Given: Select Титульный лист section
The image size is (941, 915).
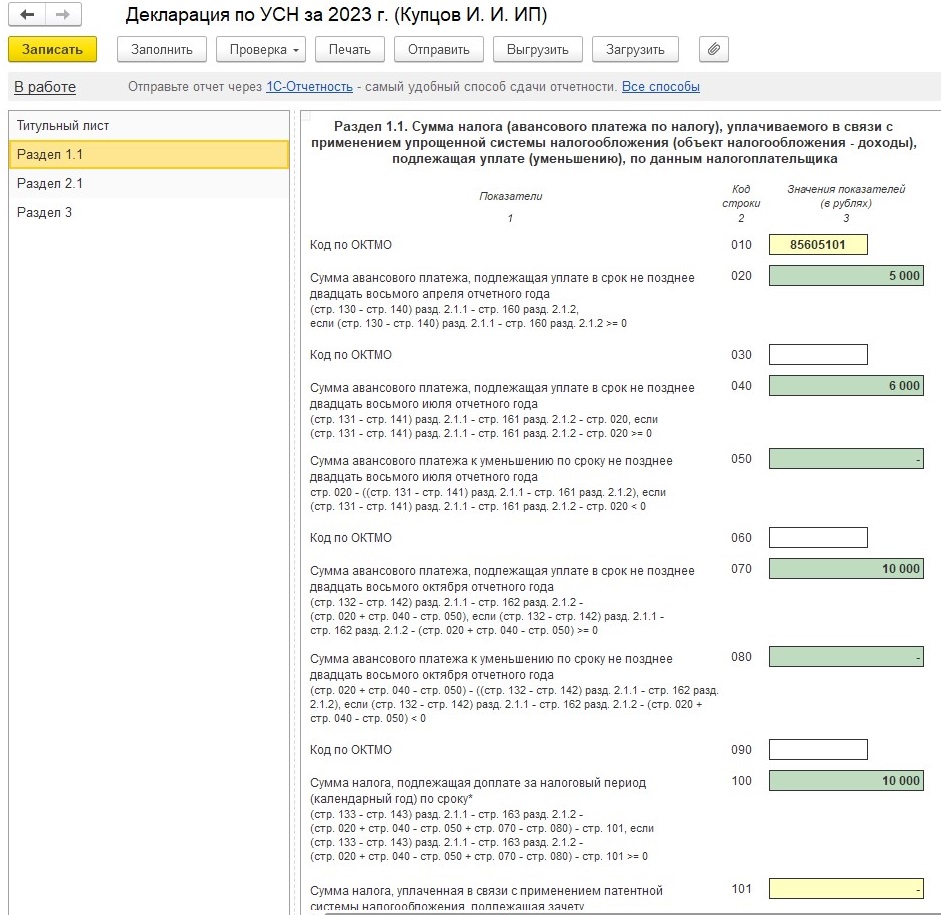Looking at the screenshot, I should (x=149, y=125).
